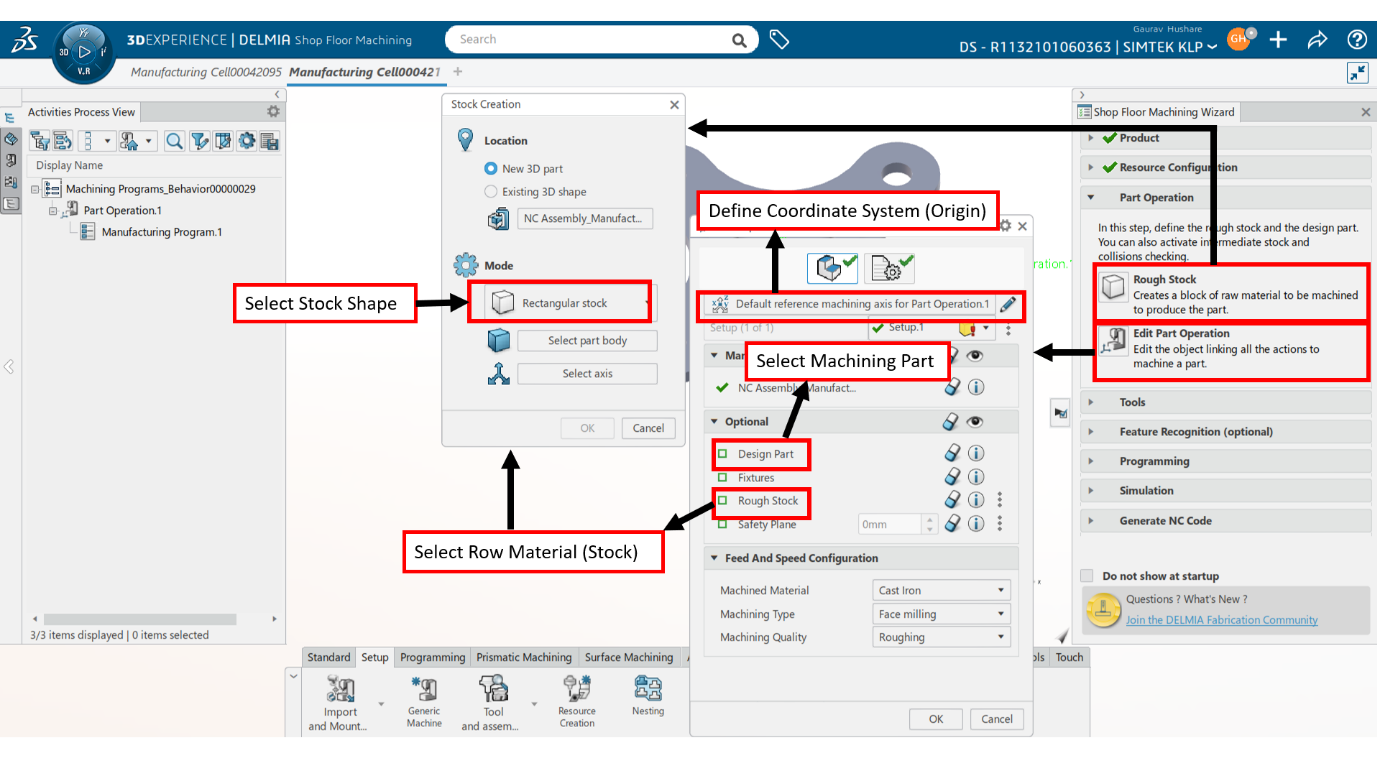The image size is (1380, 776).
Task: Click the magnifier search icon in Activities toolbar
Action: click(174, 141)
